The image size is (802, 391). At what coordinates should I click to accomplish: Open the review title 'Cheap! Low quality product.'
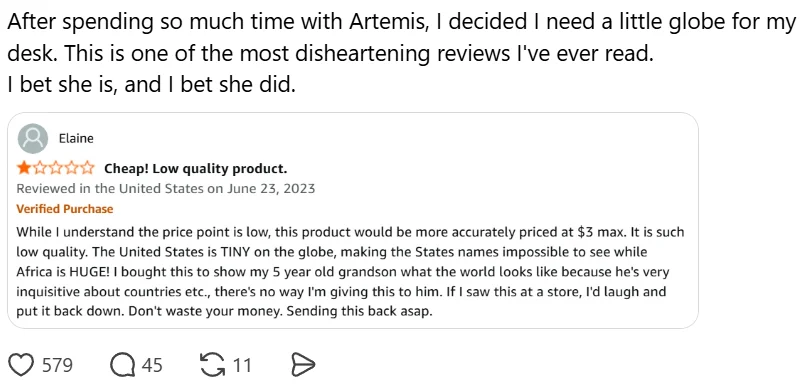(196, 168)
